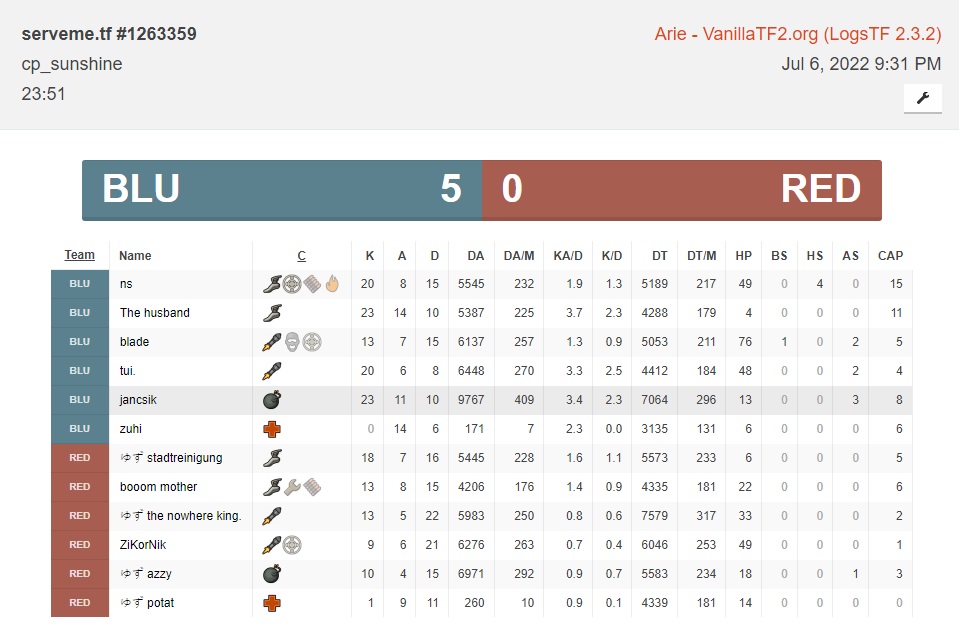Click the Engineer wrench icon for booom mother
Screen dimensions: 960x632
(292, 487)
